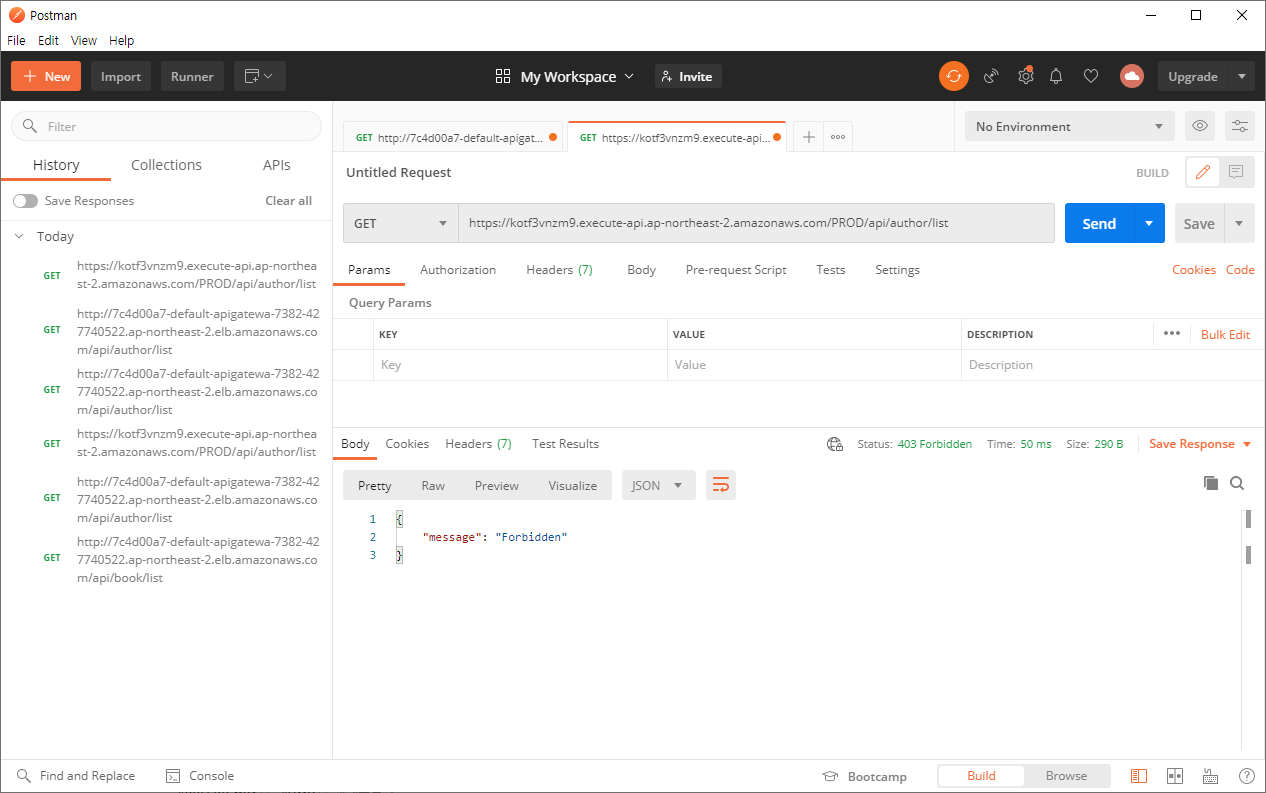Click the Cookies link by Code
The width and height of the screenshot is (1266, 793).
click(1194, 270)
